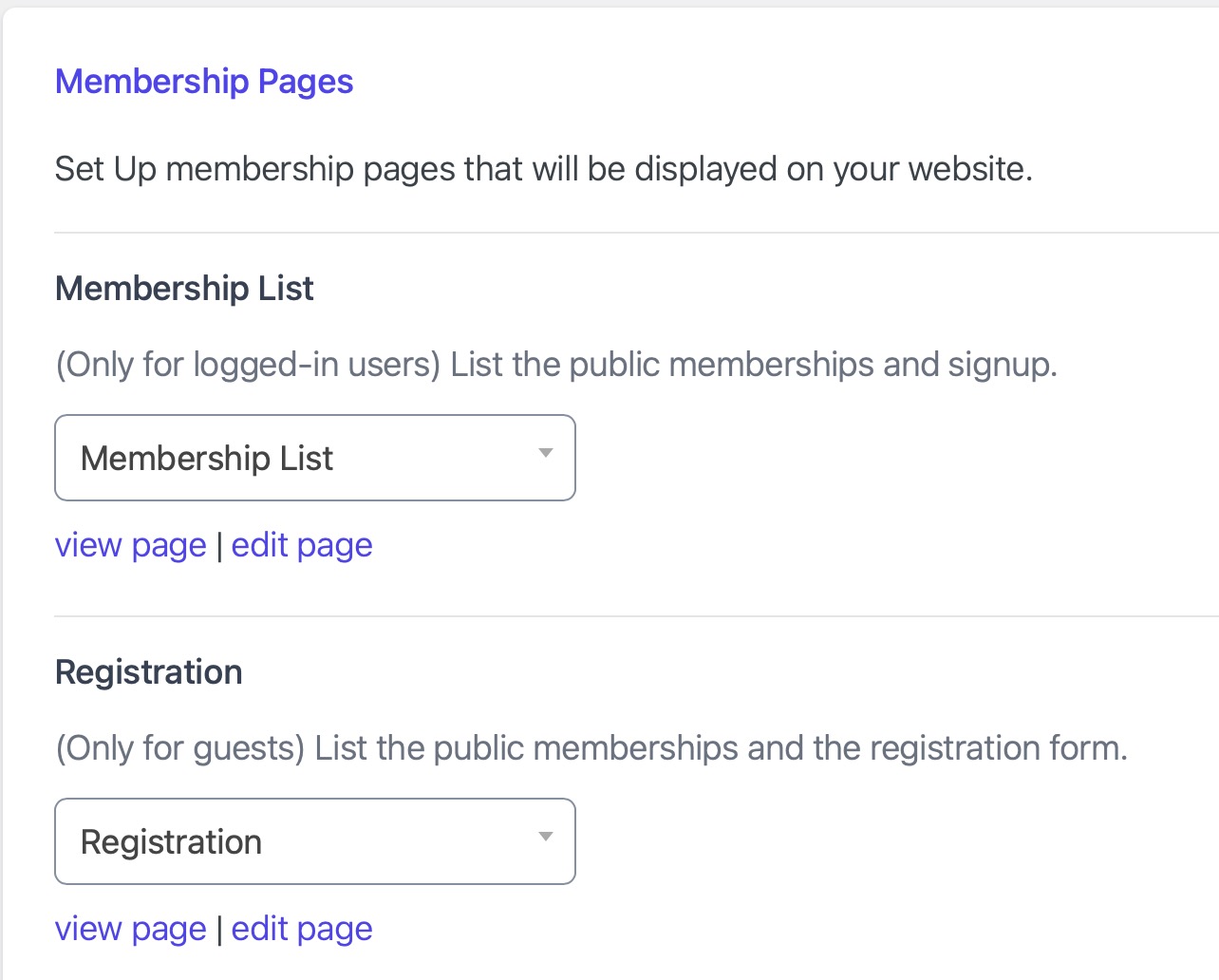Click the Membership List section title
The width and height of the screenshot is (1219, 980).
(184, 288)
